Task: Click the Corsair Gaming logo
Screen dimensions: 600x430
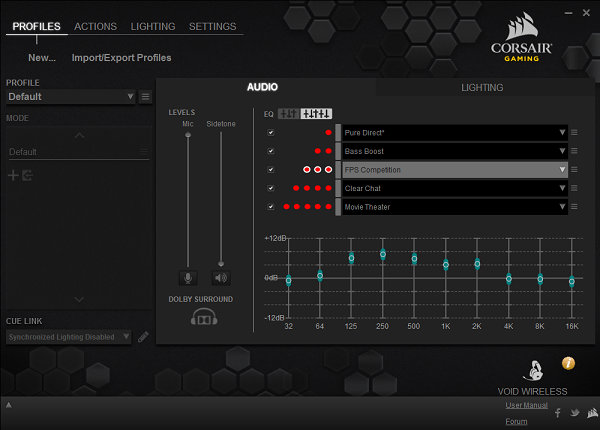Action: [x=522, y=37]
